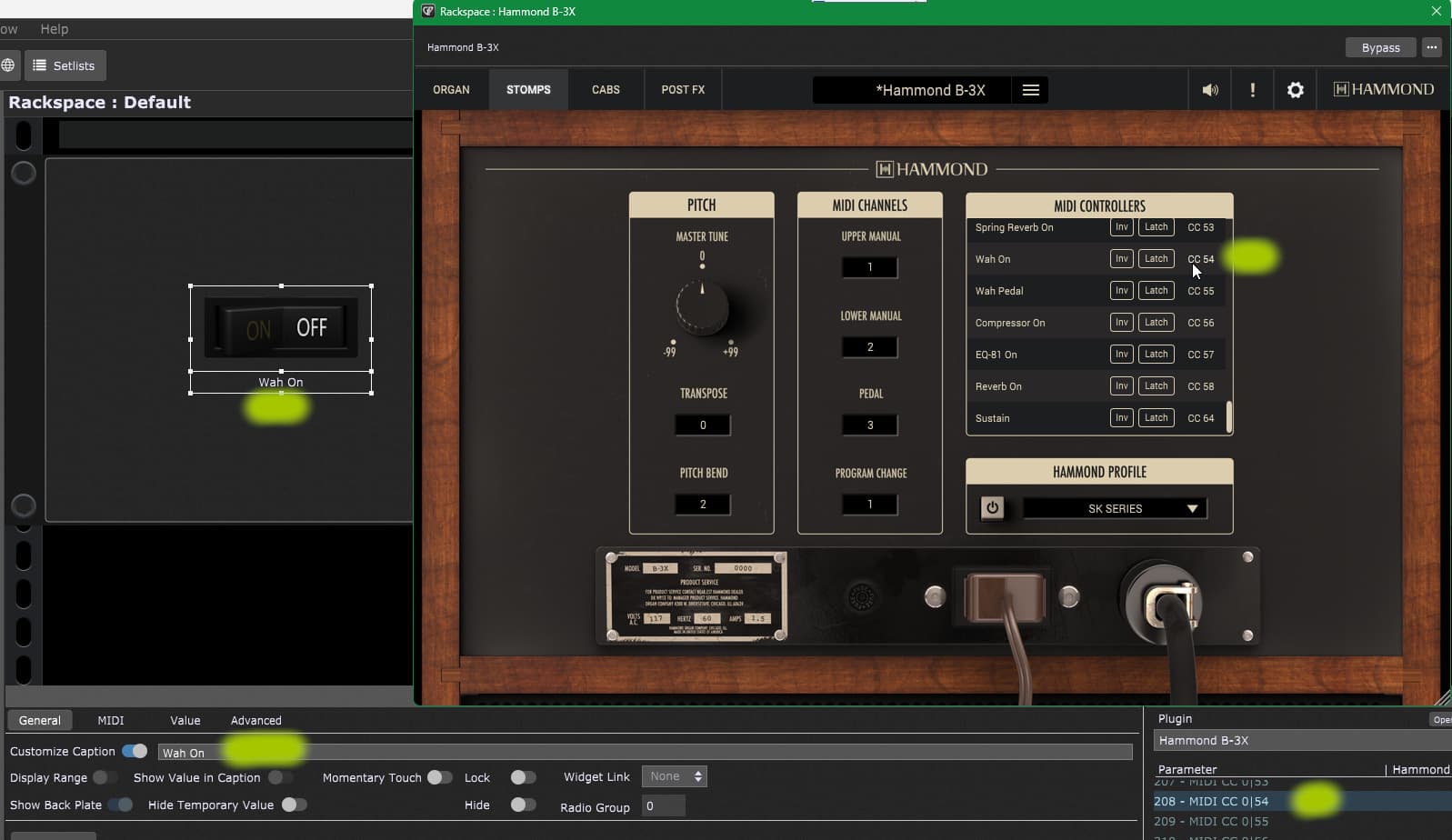Click the speaker volume icon
1452x840 pixels.
point(1210,90)
